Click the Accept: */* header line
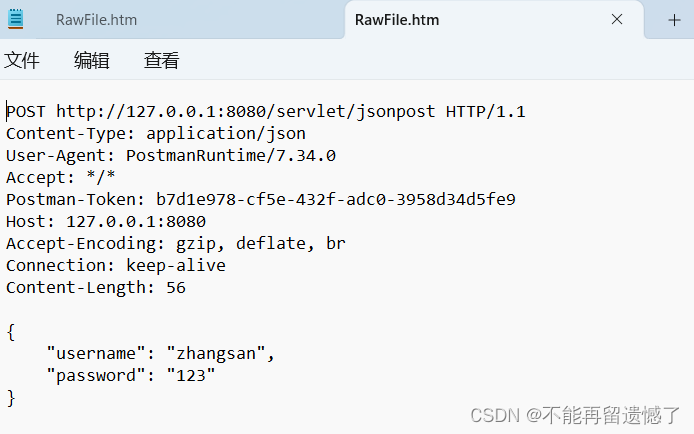 [x=61, y=177]
